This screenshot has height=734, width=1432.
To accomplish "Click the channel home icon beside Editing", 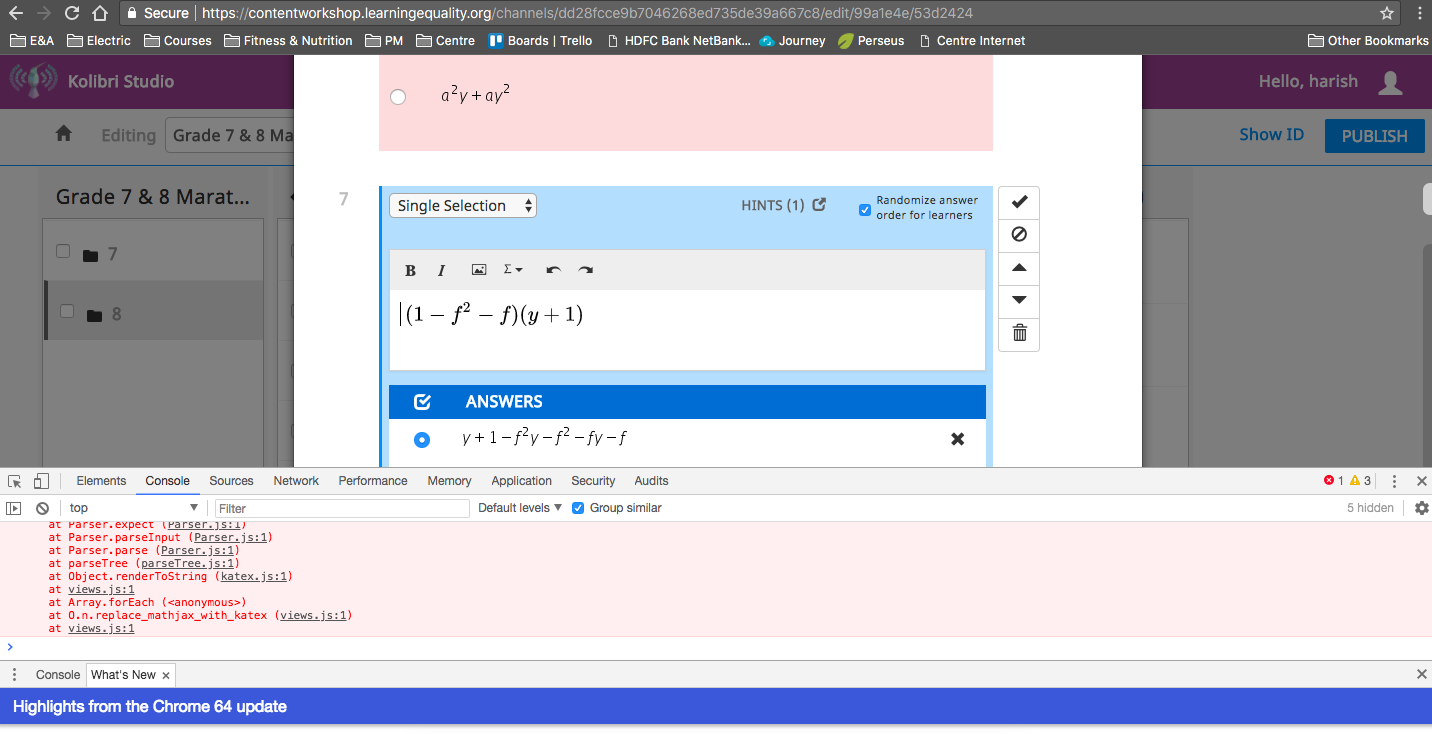I will point(64,134).
